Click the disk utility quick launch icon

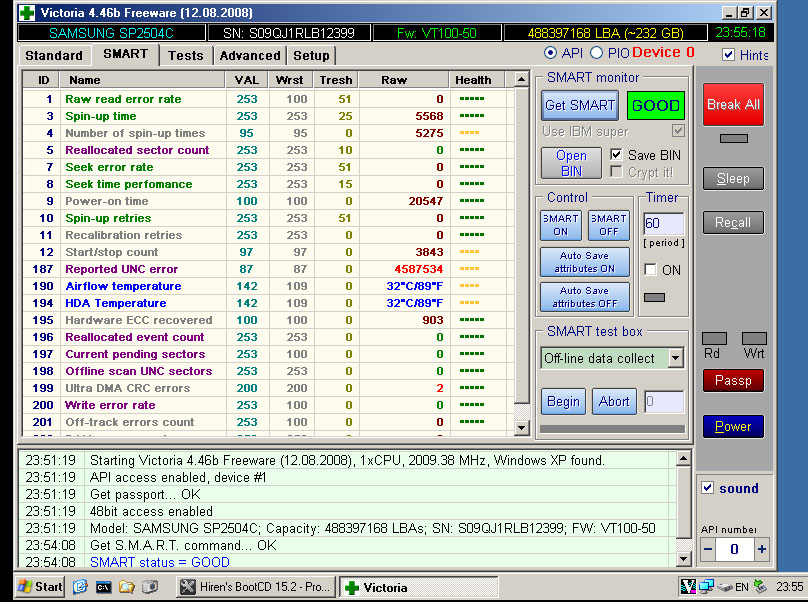150,587
